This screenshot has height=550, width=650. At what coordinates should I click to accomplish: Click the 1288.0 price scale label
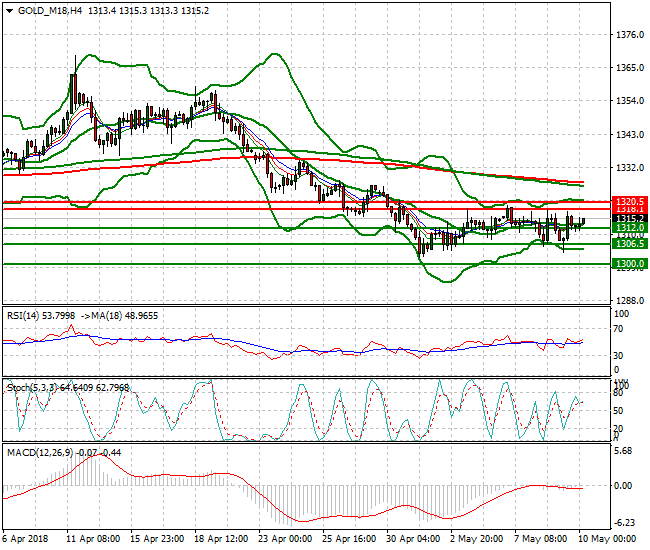(628, 300)
